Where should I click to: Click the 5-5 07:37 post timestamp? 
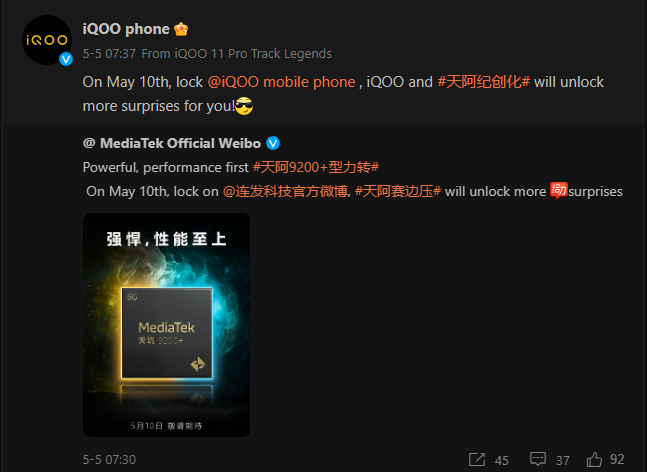(109, 54)
